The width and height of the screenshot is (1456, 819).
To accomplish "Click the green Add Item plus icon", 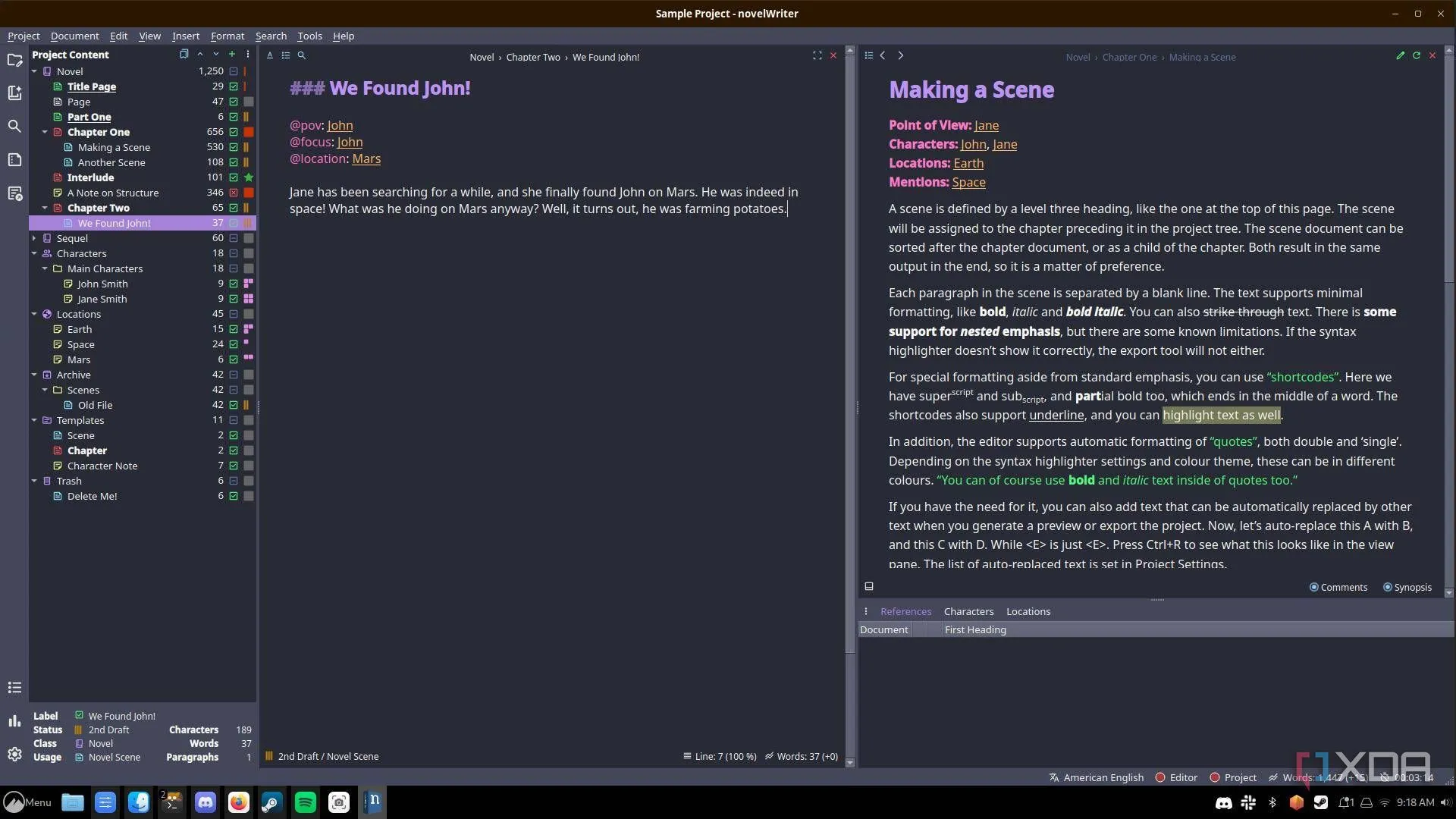I will click(232, 55).
